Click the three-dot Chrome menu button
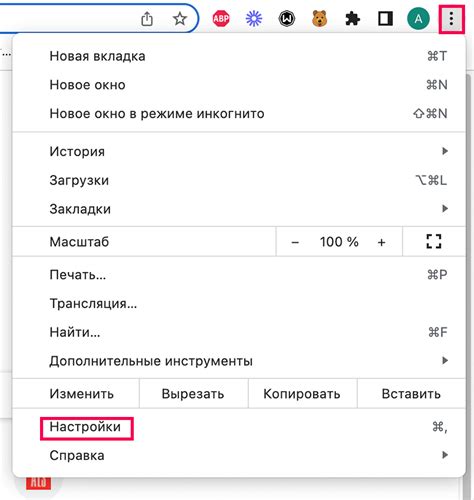 [451, 19]
